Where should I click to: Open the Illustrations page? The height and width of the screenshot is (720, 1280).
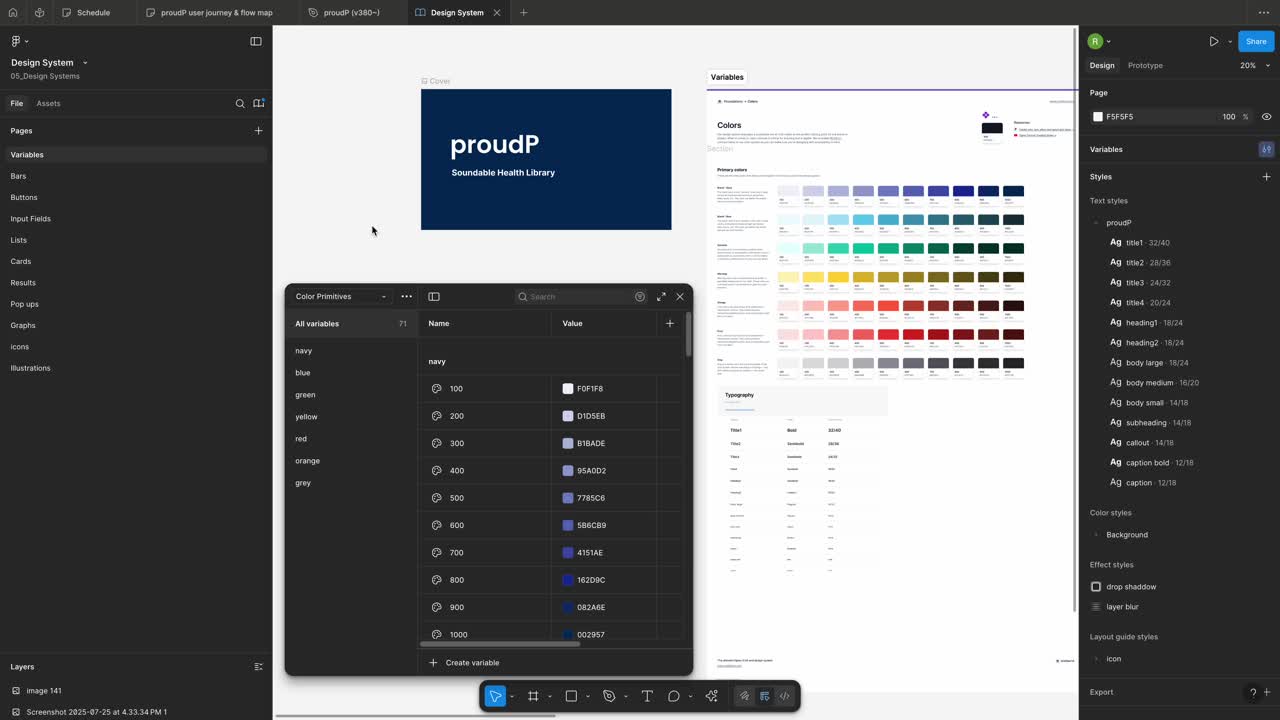coord(30,368)
